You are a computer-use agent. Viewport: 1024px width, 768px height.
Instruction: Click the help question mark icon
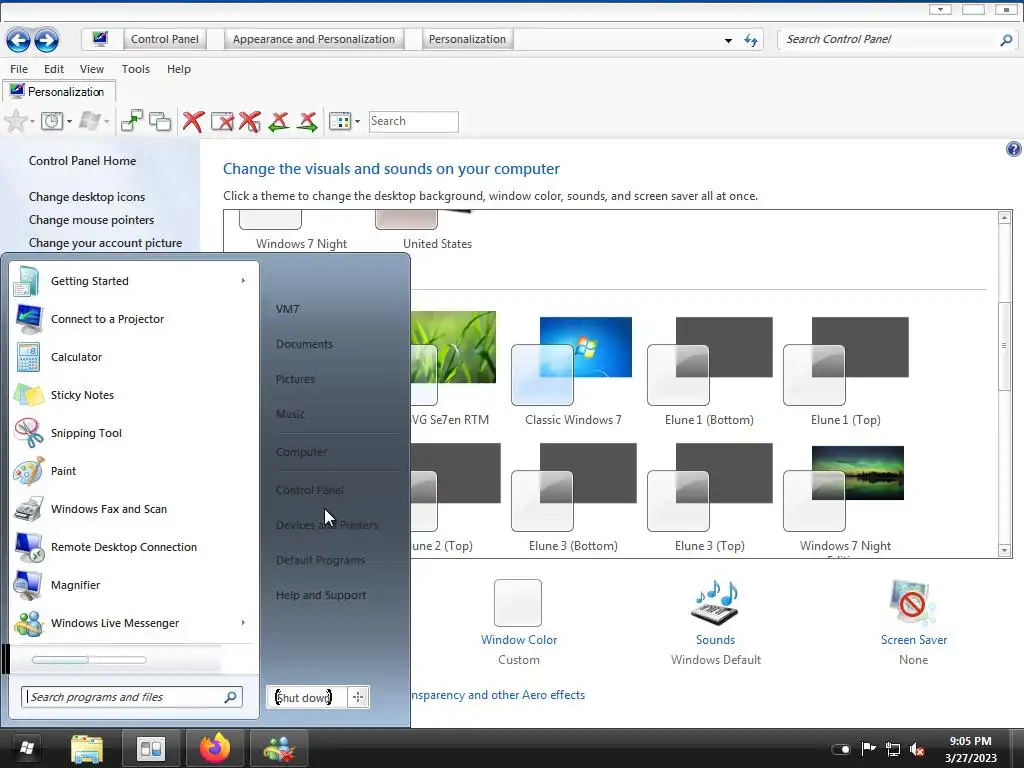pyautogui.click(x=1013, y=149)
